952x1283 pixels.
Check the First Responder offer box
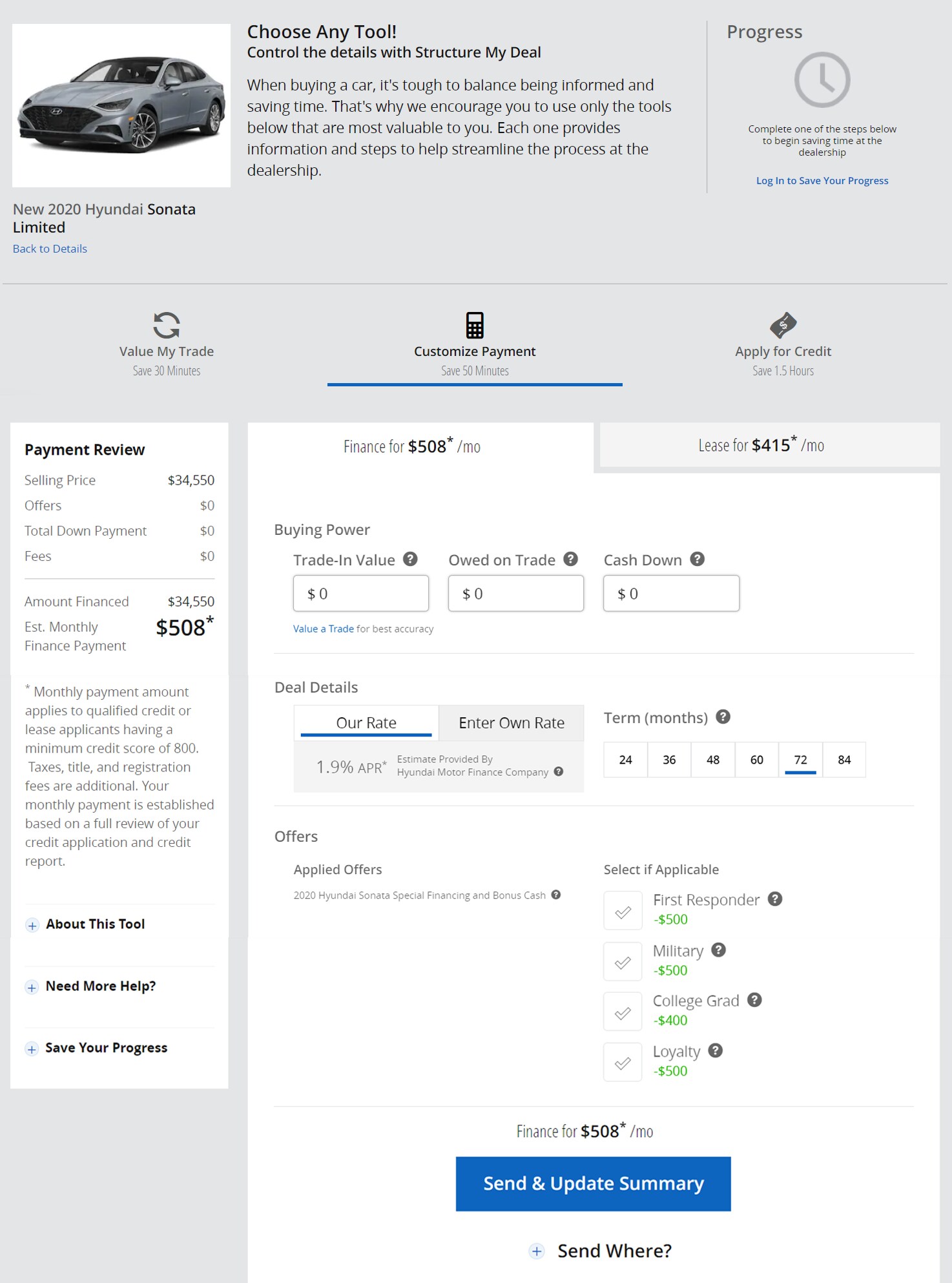tap(623, 911)
